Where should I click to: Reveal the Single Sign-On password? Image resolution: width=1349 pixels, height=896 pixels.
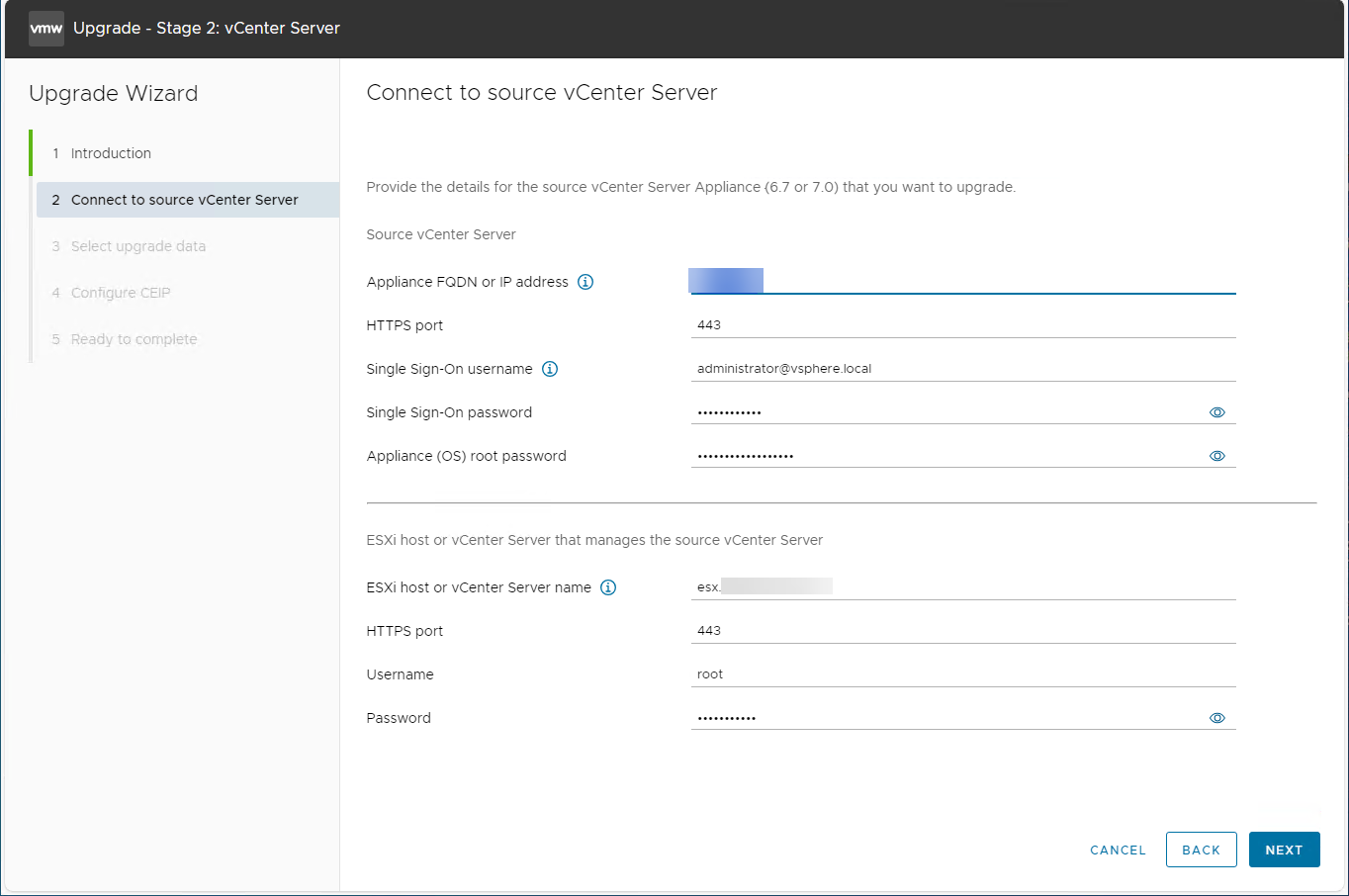(1216, 412)
